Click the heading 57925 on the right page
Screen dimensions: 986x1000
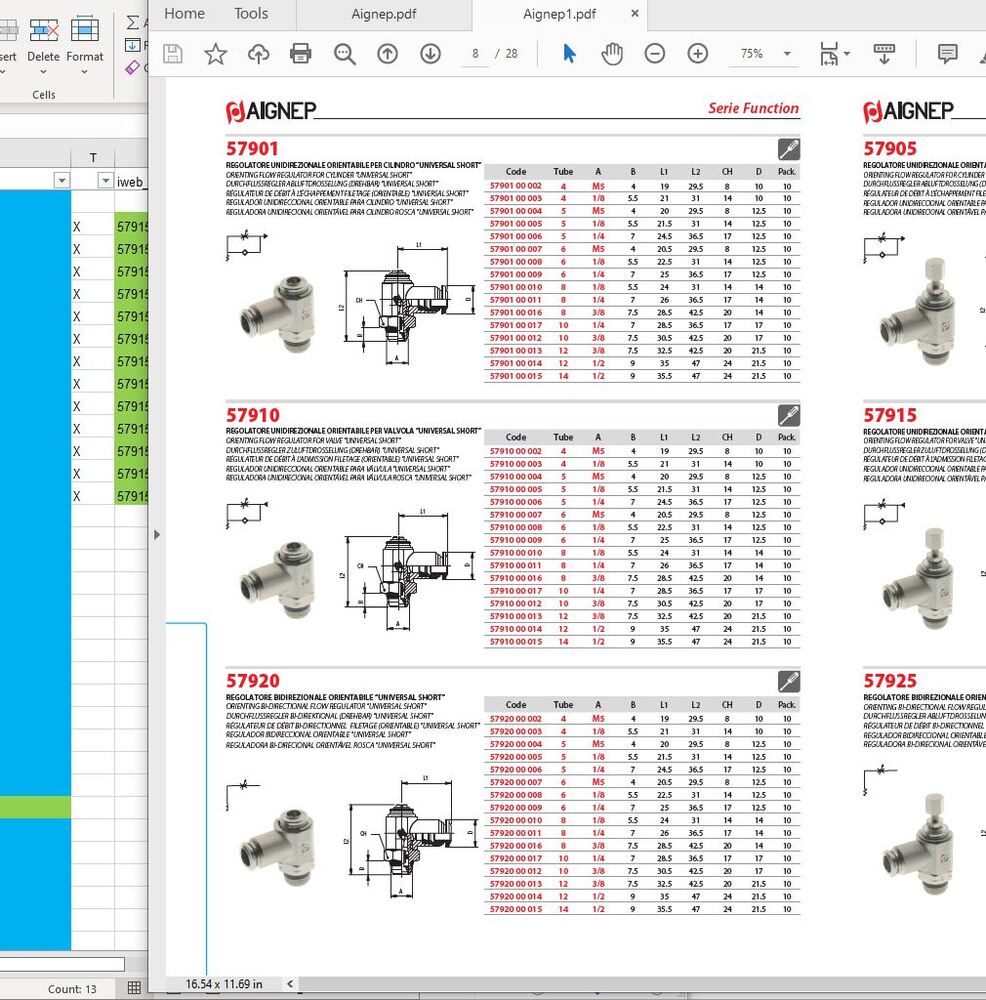point(890,680)
